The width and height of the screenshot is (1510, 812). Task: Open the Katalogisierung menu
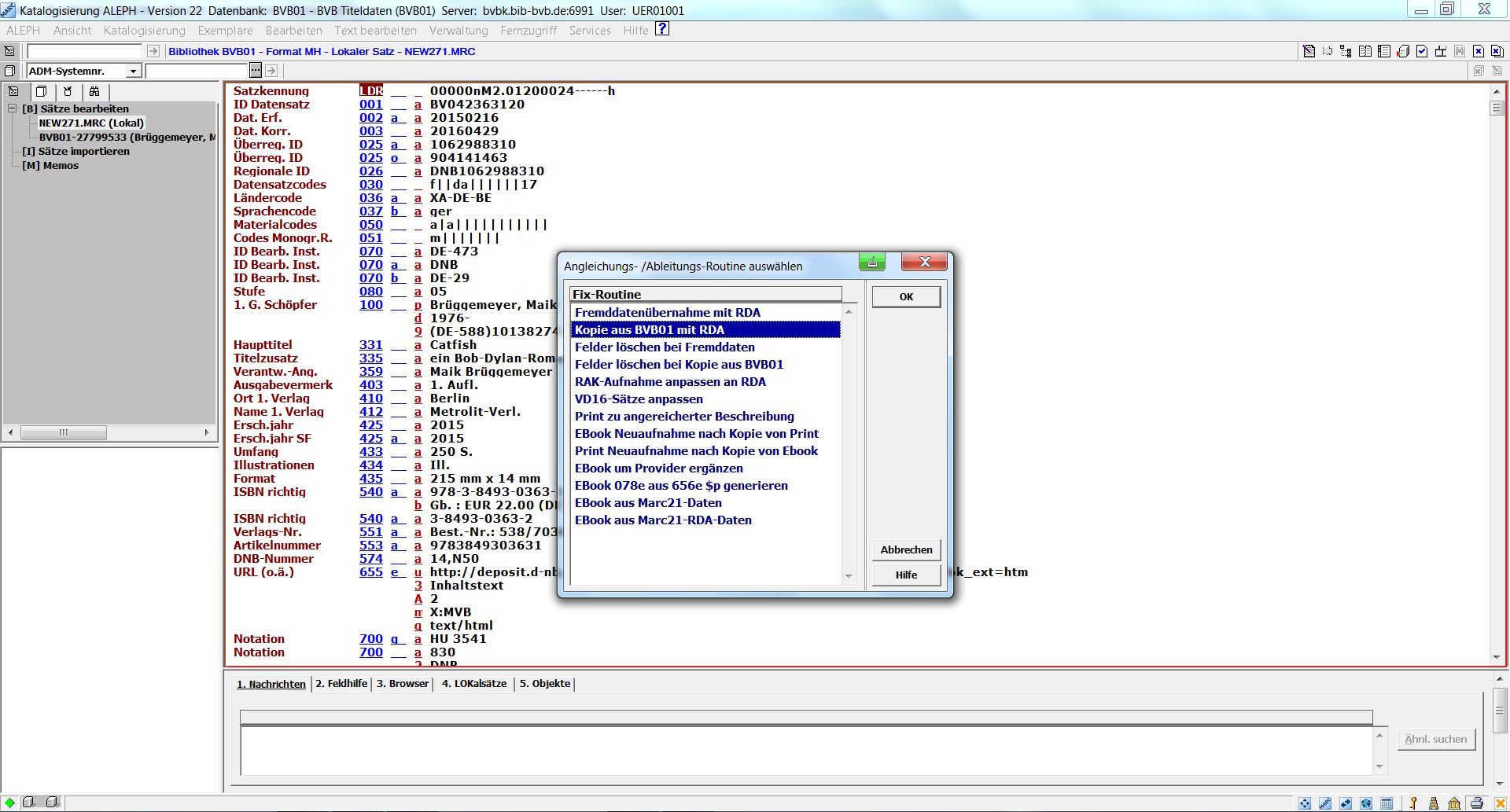click(144, 31)
